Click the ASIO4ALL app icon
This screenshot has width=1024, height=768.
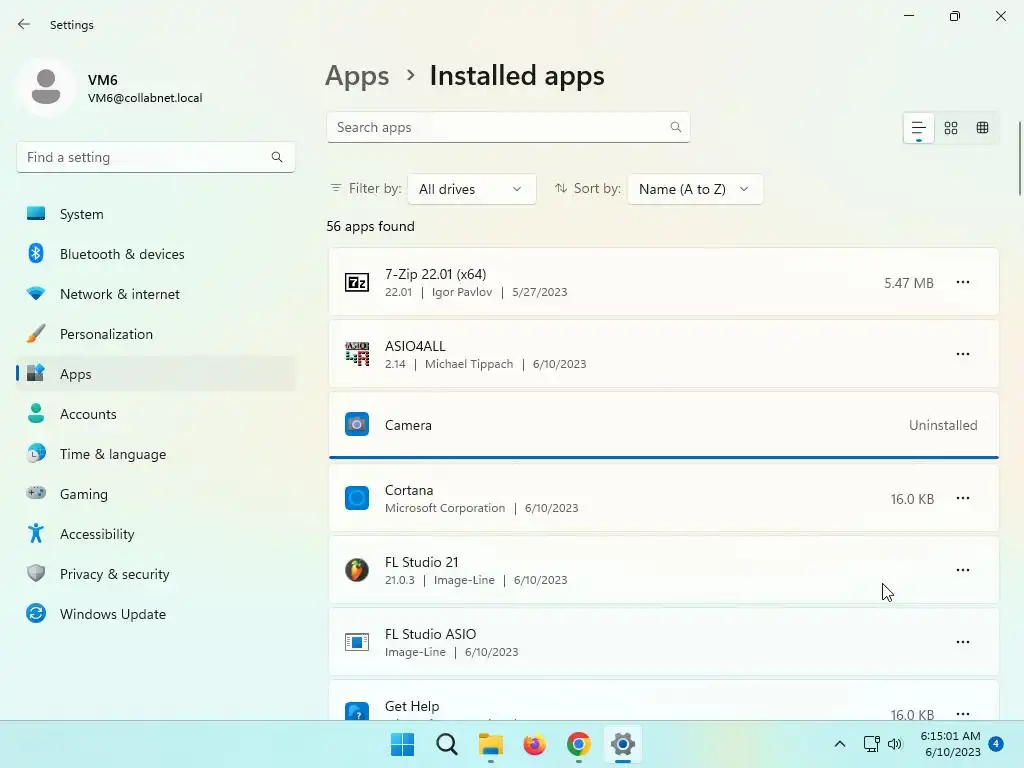coord(357,354)
